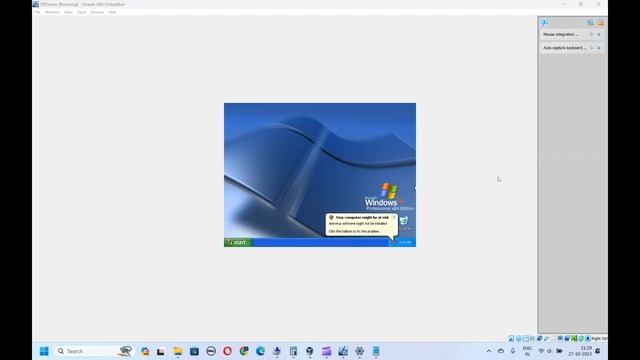Open the Windows 11 clock and calendar
Viewport: 640px width, 360px height.
pos(580,351)
